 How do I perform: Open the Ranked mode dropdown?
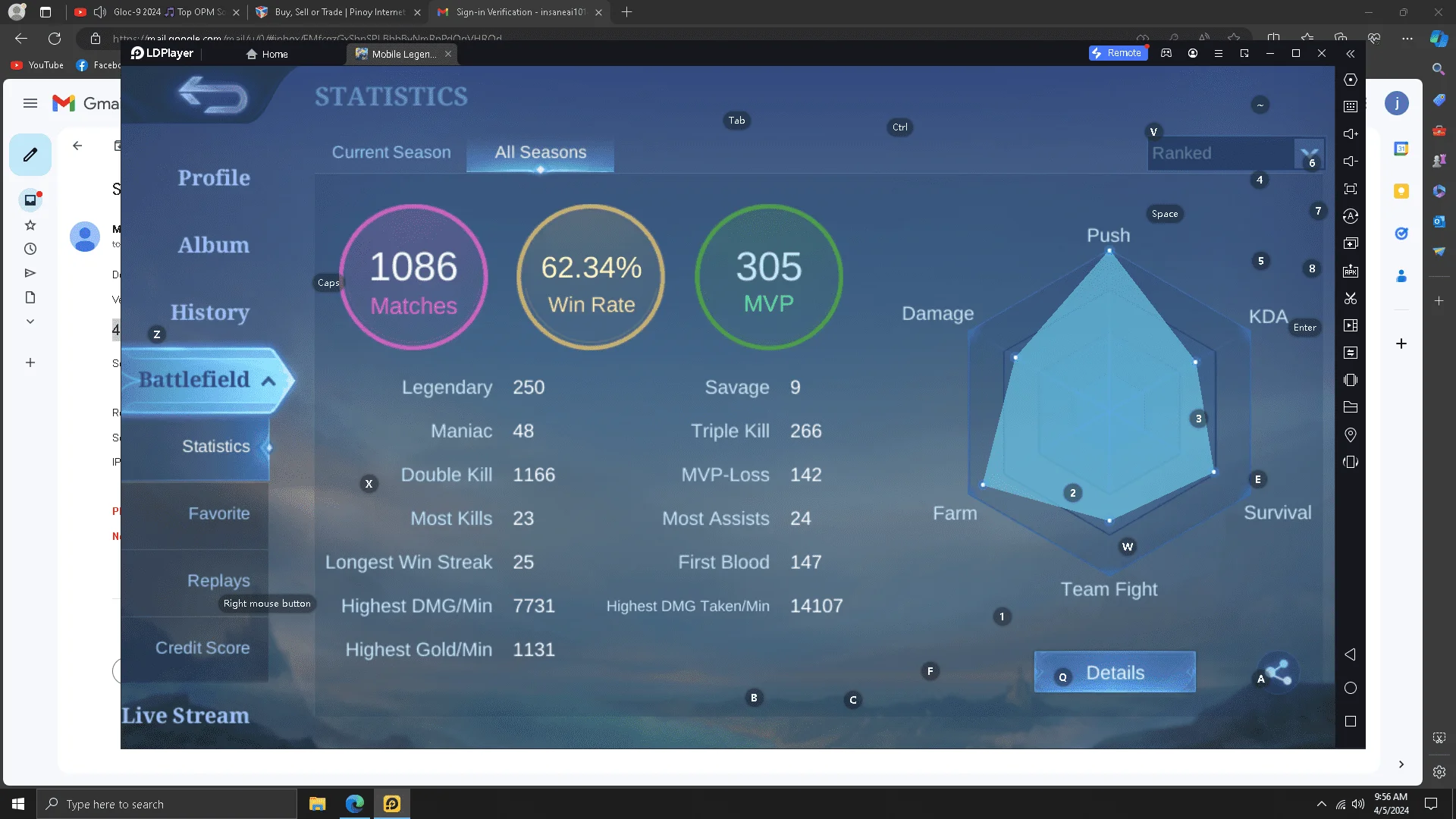click(1236, 153)
